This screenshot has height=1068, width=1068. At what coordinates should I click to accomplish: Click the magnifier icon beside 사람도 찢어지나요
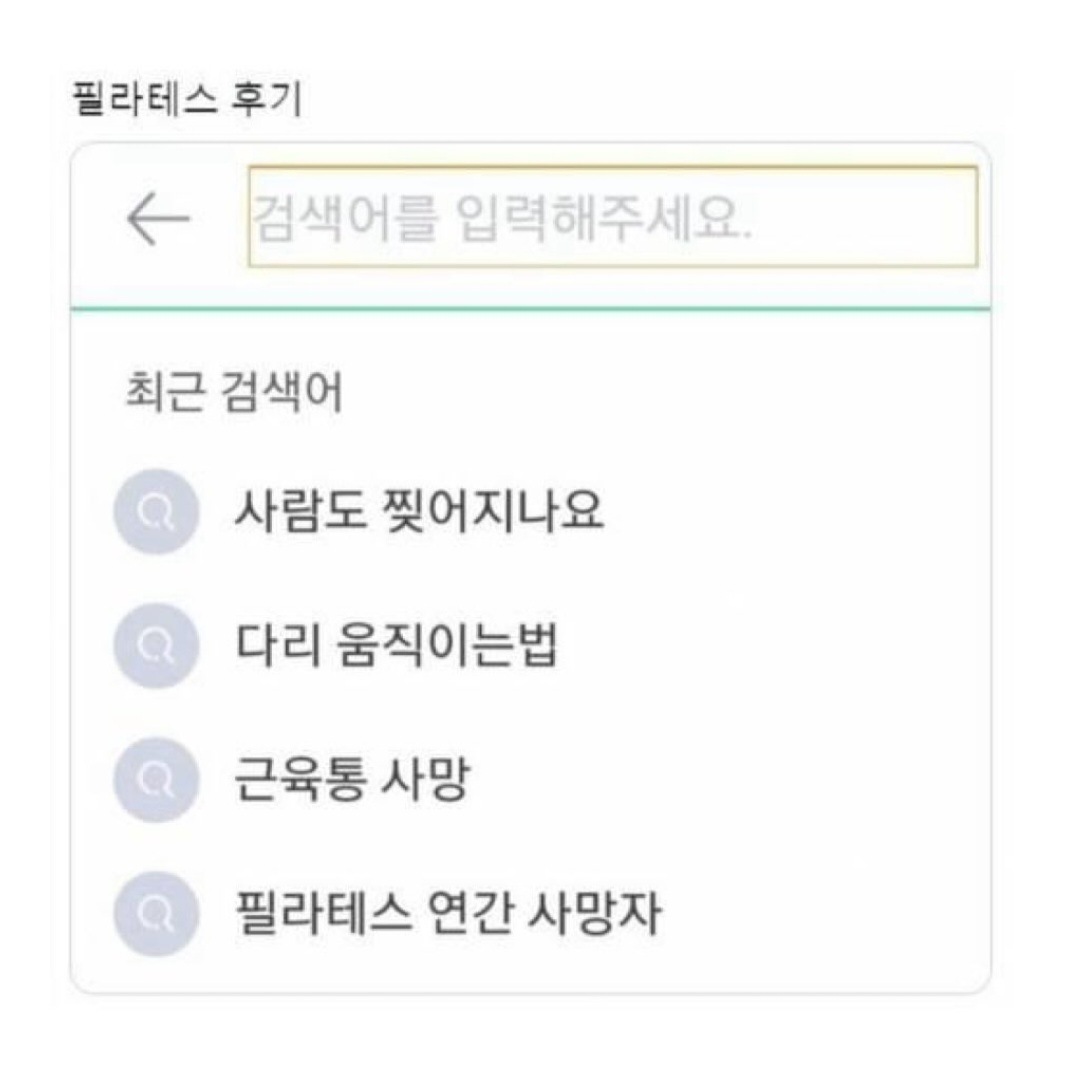click(154, 512)
